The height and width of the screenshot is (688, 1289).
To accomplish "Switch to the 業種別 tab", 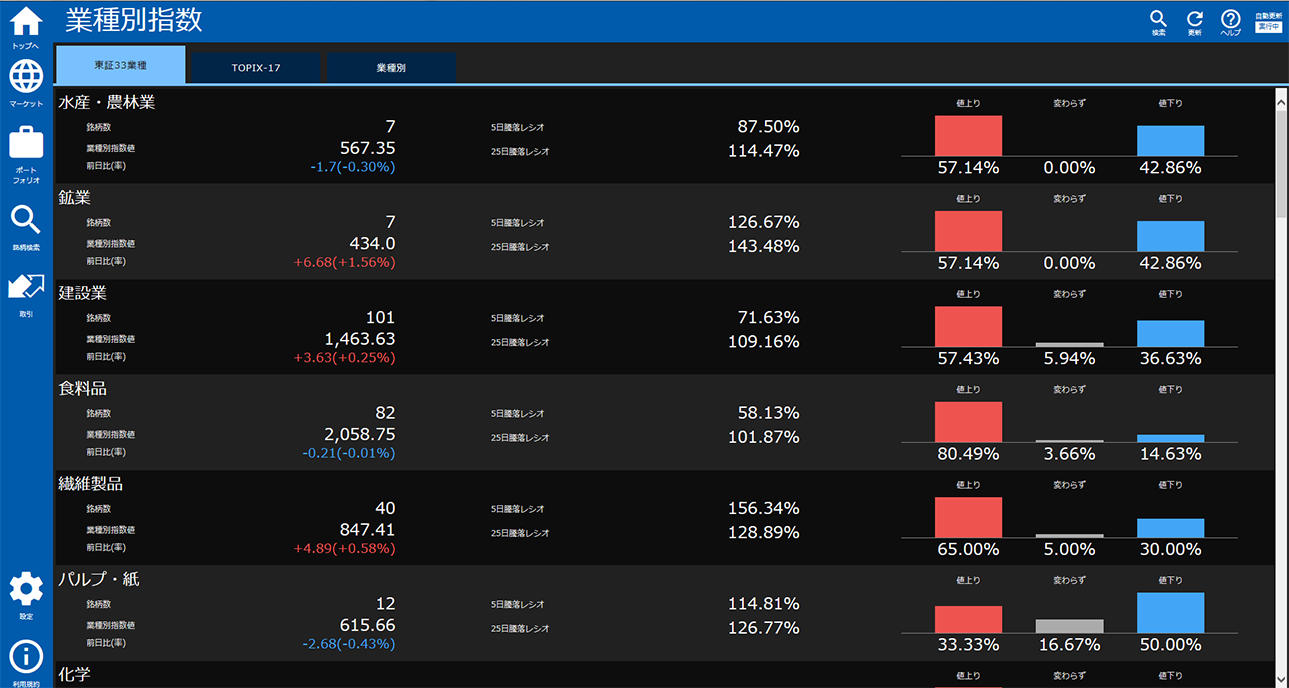I will click(x=392, y=68).
